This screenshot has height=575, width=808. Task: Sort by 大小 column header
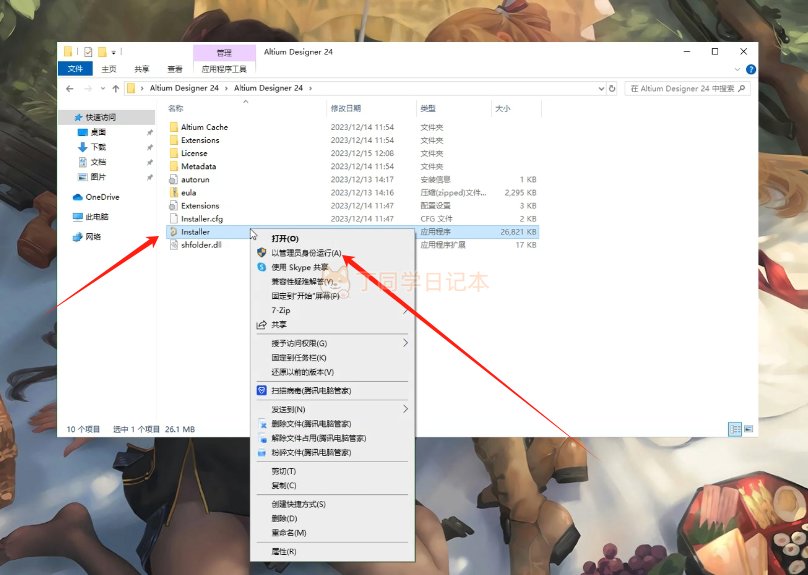click(x=516, y=108)
